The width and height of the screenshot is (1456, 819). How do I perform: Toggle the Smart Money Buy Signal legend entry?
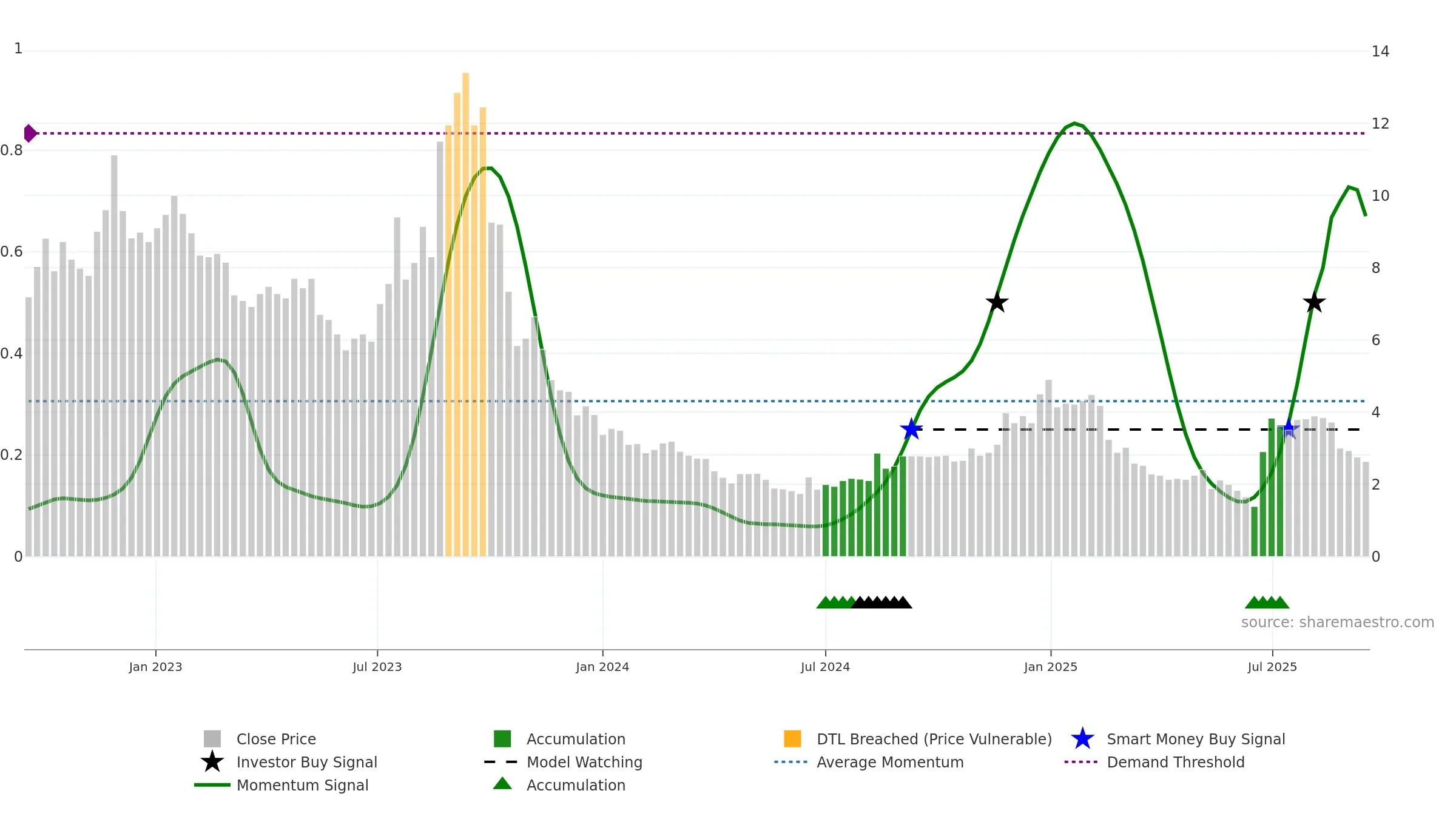point(1178,739)
